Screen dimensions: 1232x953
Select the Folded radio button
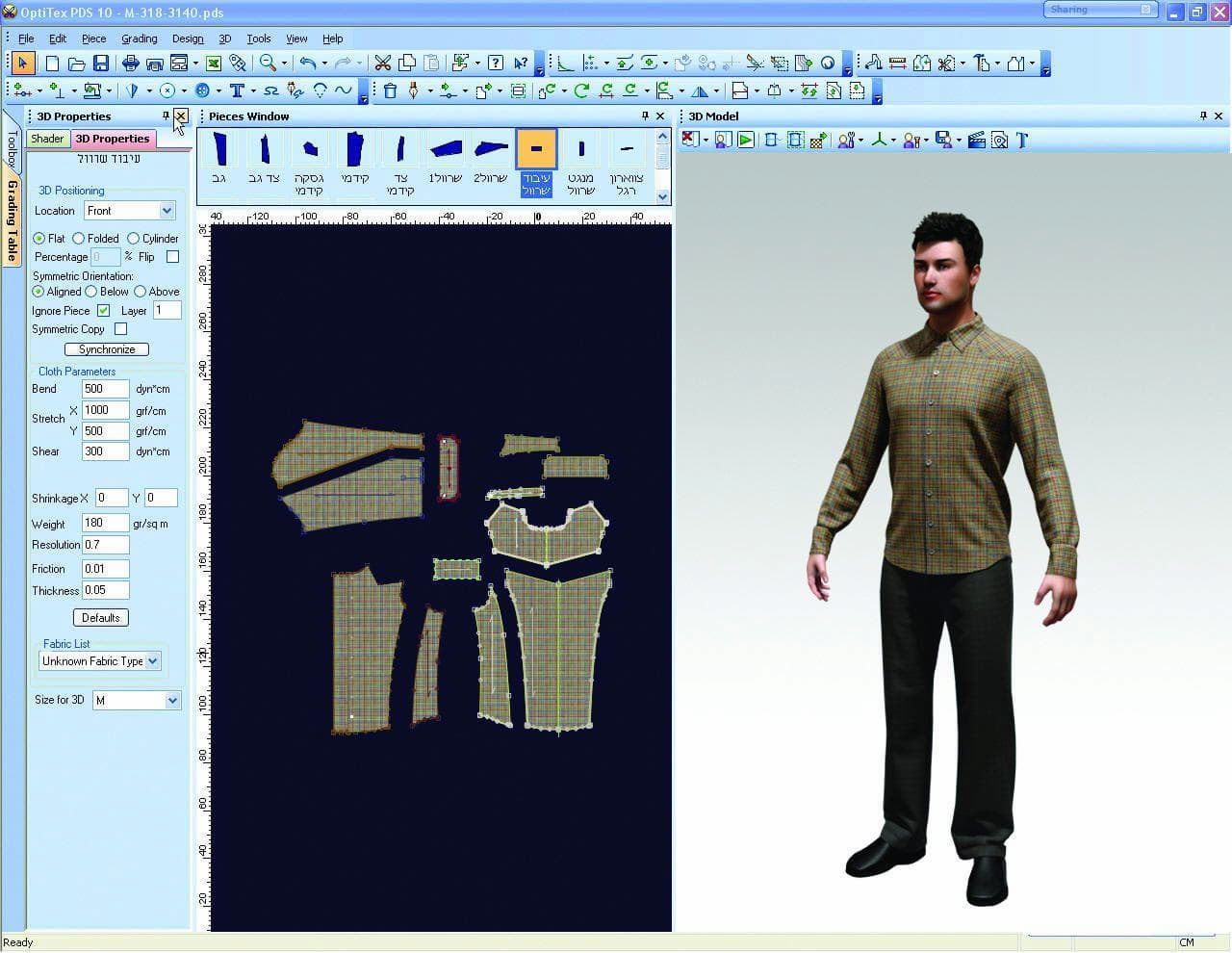79,239
